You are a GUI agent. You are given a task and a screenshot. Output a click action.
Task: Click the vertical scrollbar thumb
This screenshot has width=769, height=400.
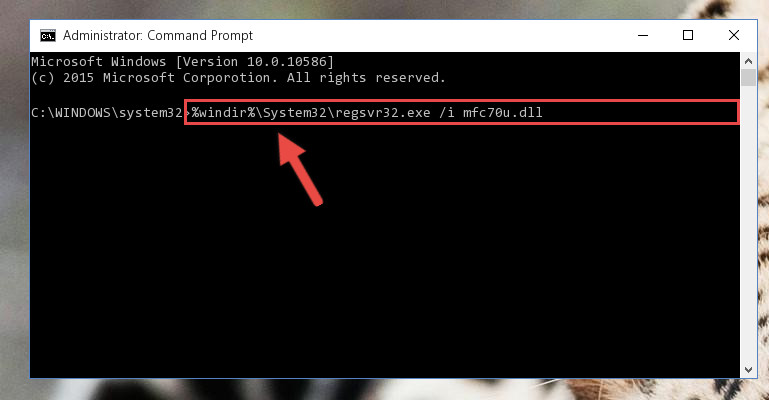[748, 78]
